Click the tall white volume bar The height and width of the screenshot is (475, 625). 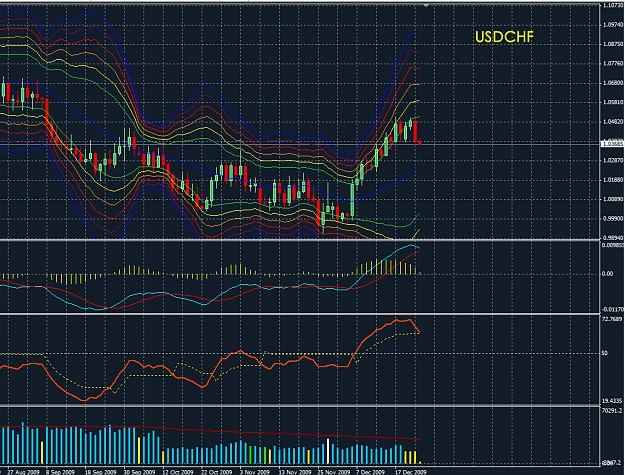(328, 451)
